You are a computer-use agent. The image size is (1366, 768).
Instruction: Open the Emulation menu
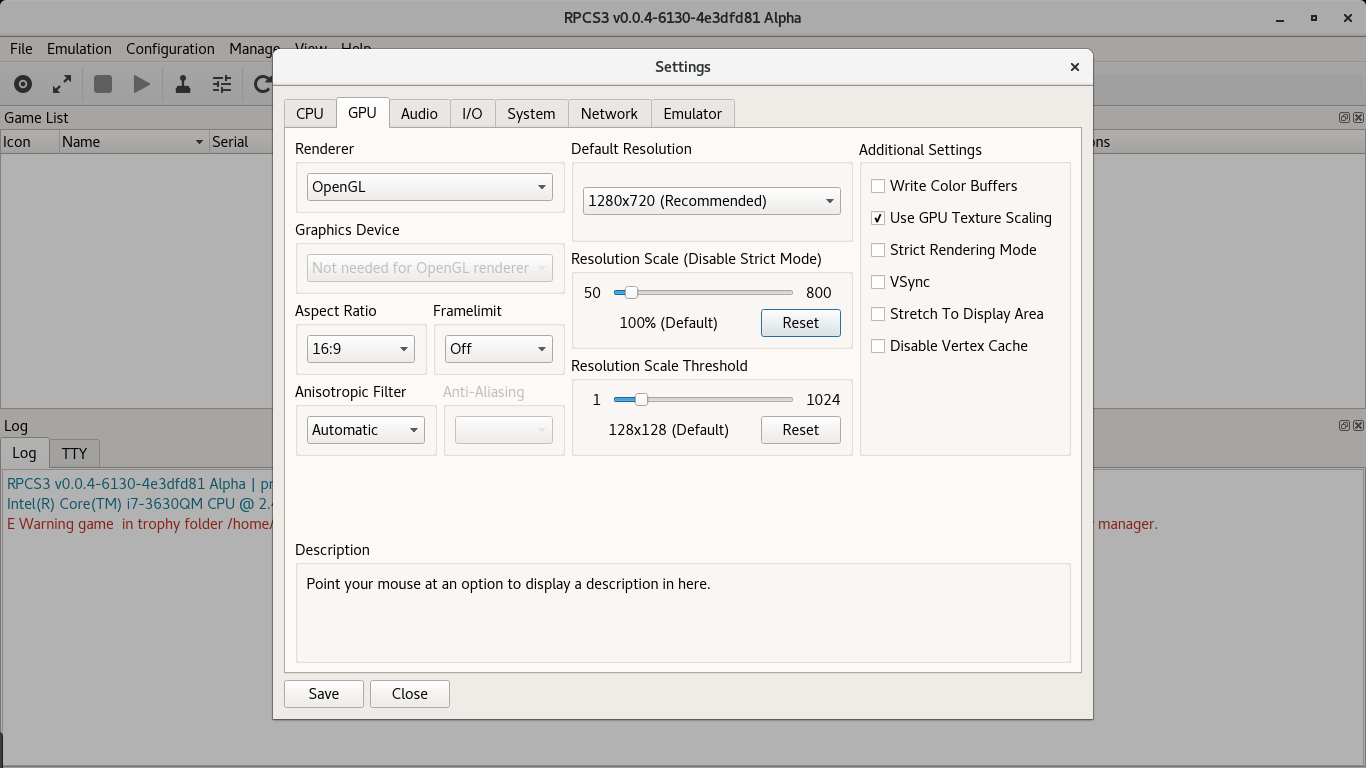click(x=79, y=49)
